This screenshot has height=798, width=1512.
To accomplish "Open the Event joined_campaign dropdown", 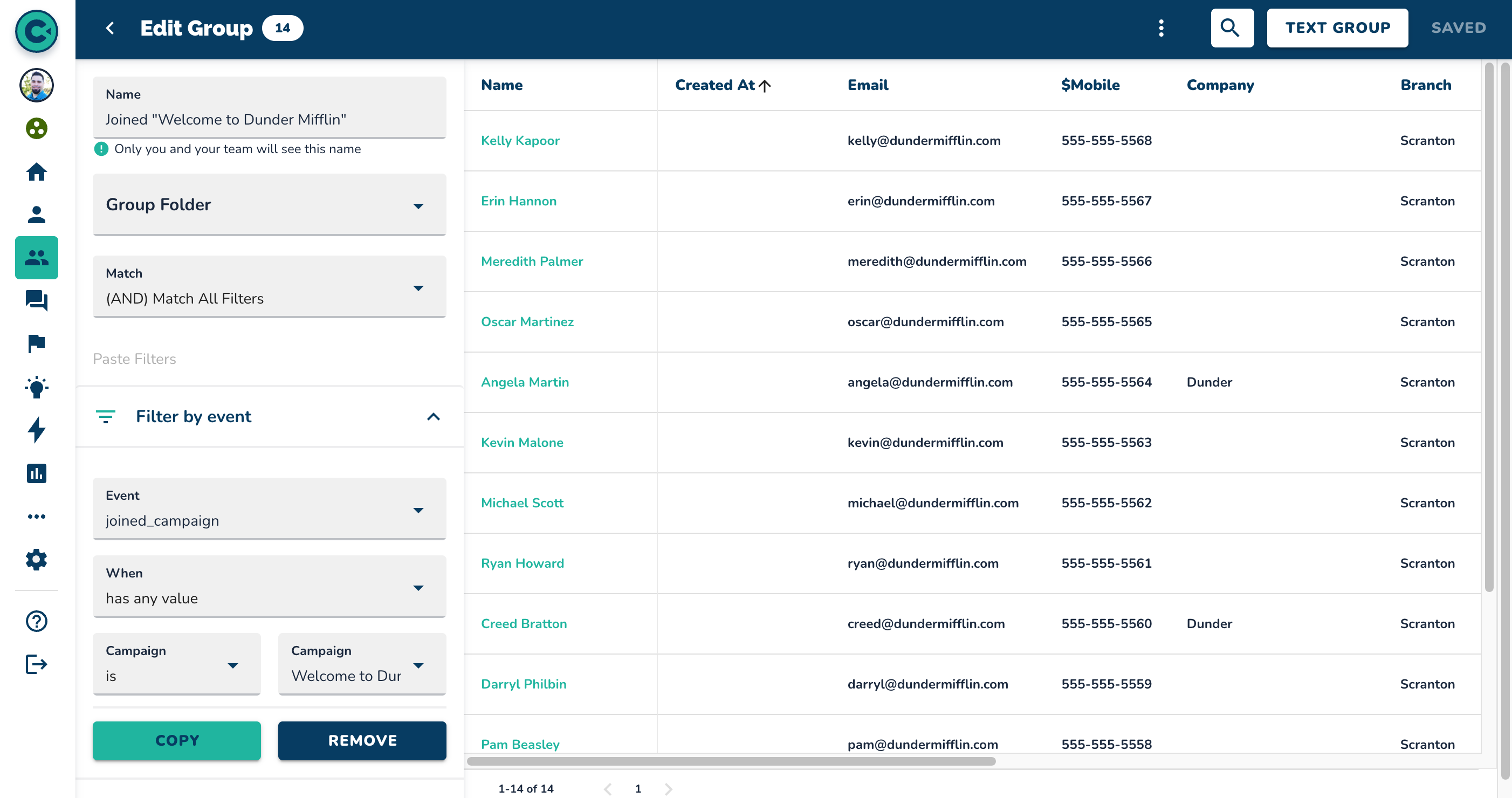I will point(269,509).
